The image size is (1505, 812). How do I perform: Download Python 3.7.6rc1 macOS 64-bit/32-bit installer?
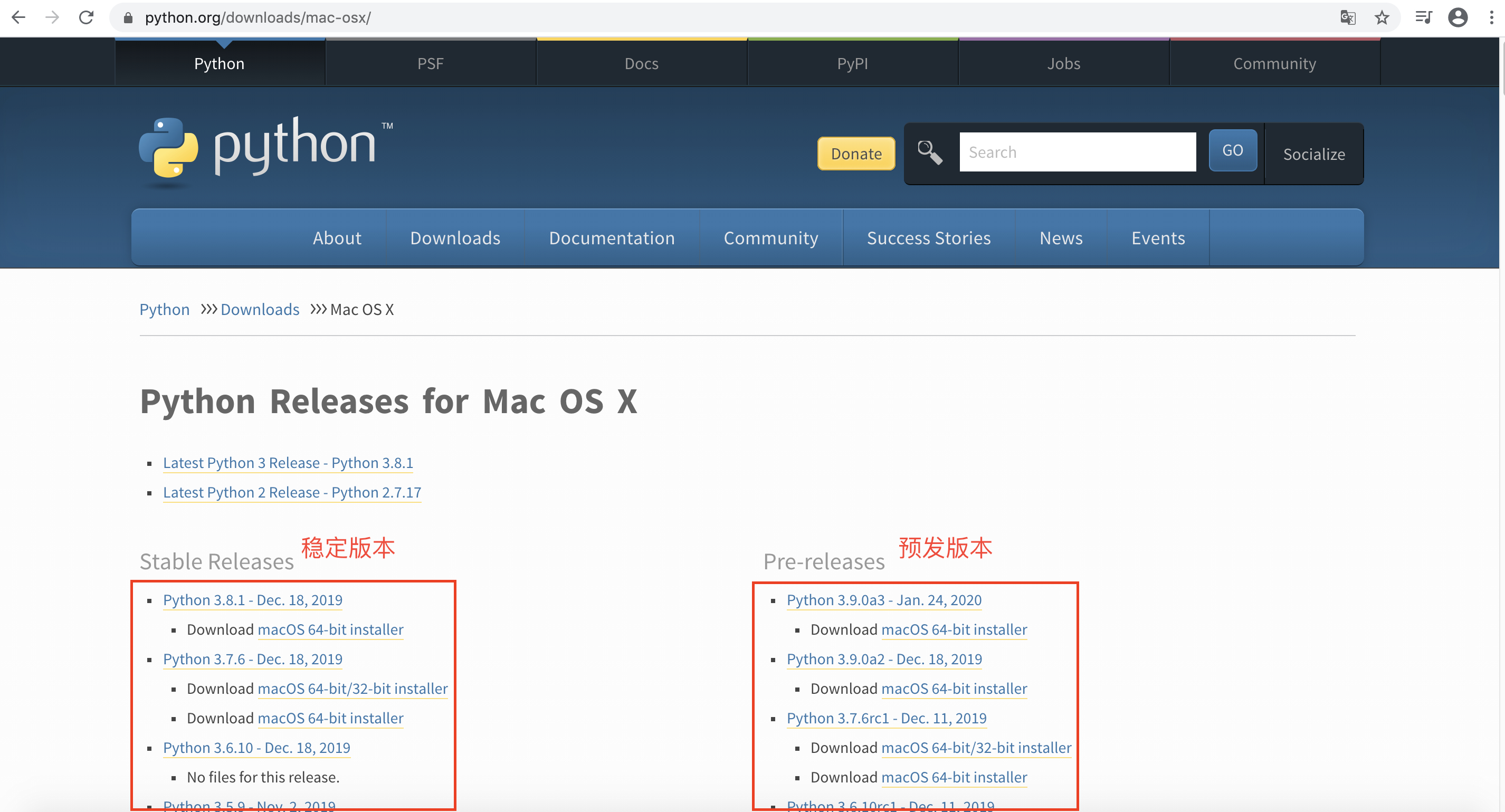pos(976,748)
